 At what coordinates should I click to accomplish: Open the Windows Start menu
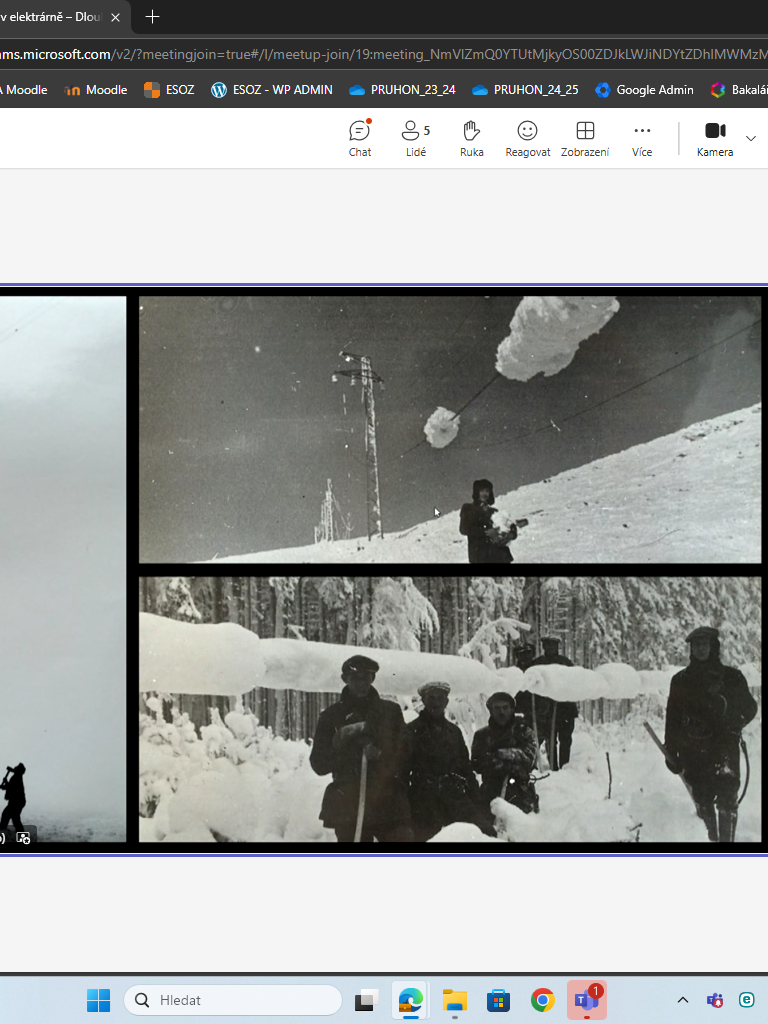click(99, 1000)
